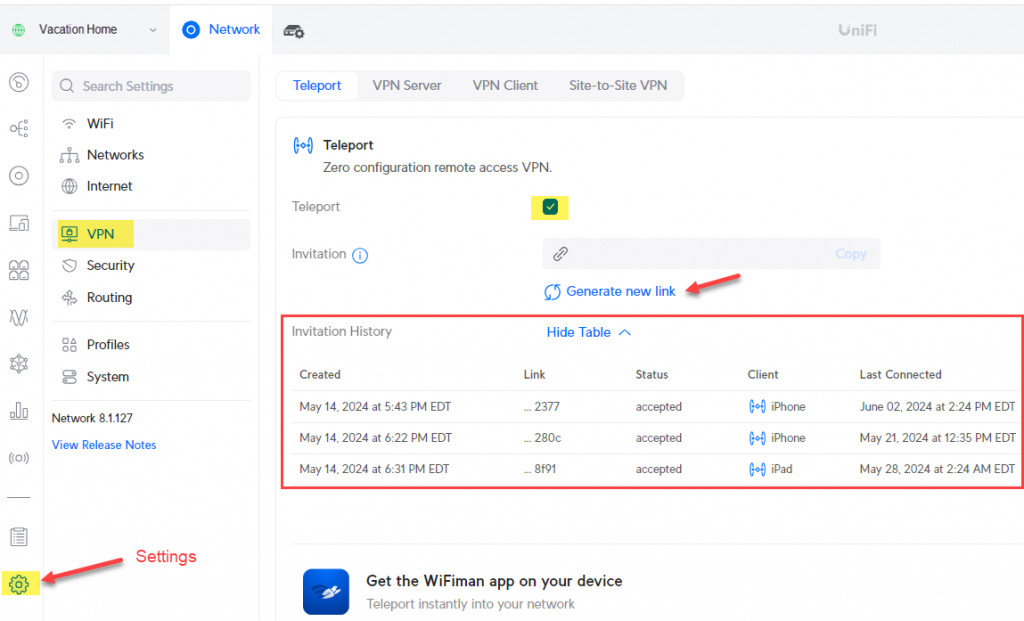Disable the Teleport checkbox
This screenshot has width=1024, height=621.
click(x=550, y=207)
